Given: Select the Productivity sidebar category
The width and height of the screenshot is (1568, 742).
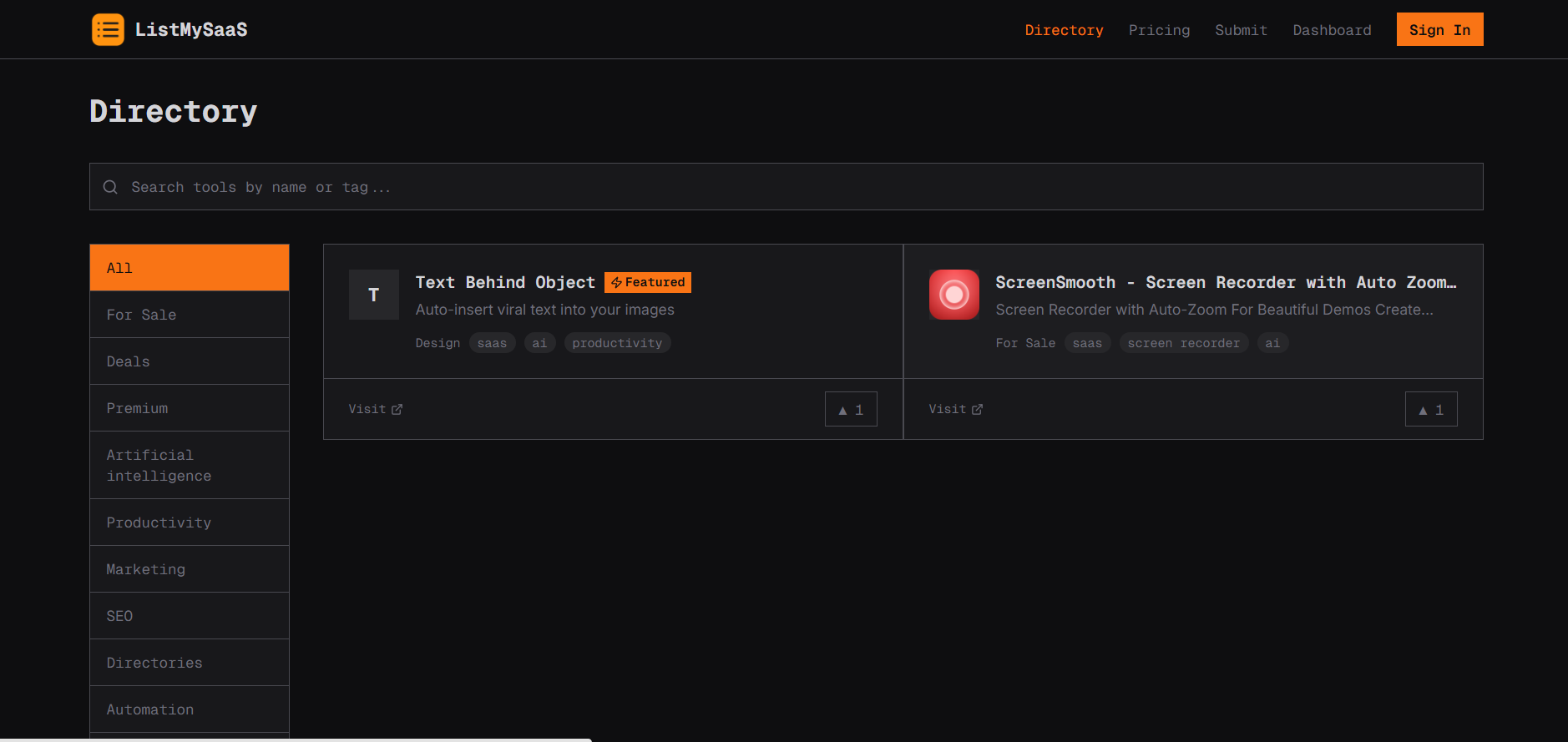Looking at the screenshot, I should tap(190, 522).
